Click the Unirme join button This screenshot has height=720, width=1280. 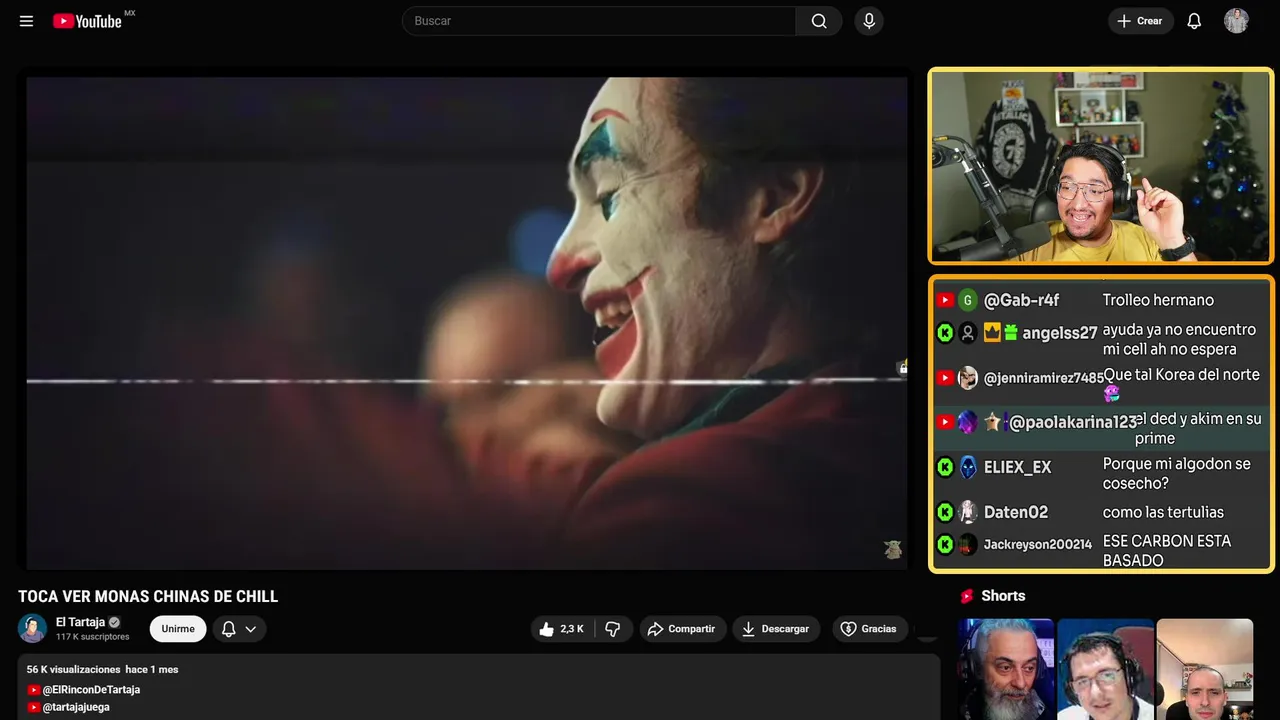[x=178, y=629]
